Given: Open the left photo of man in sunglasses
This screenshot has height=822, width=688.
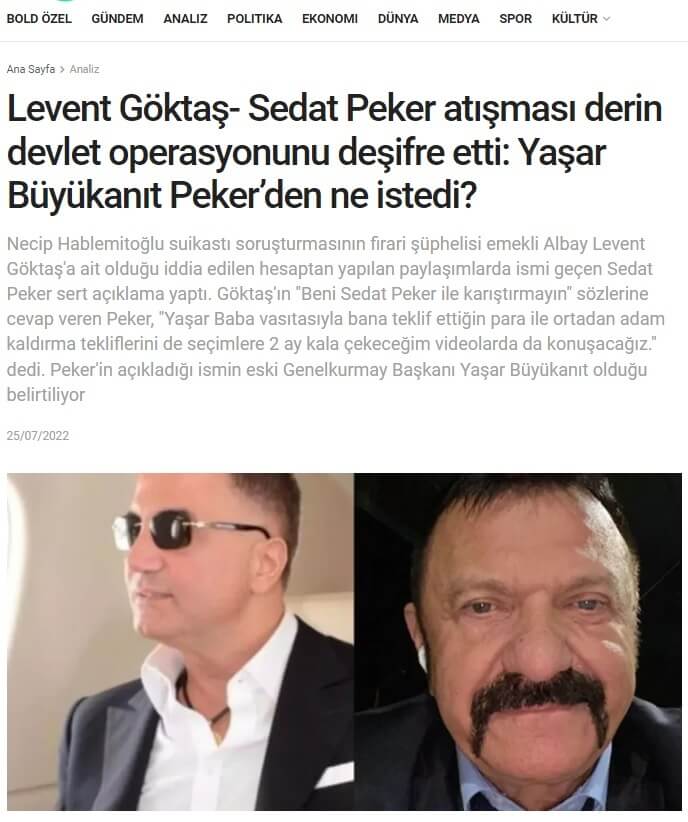Looking at the screenshot, I should click(x=180, y=642).
